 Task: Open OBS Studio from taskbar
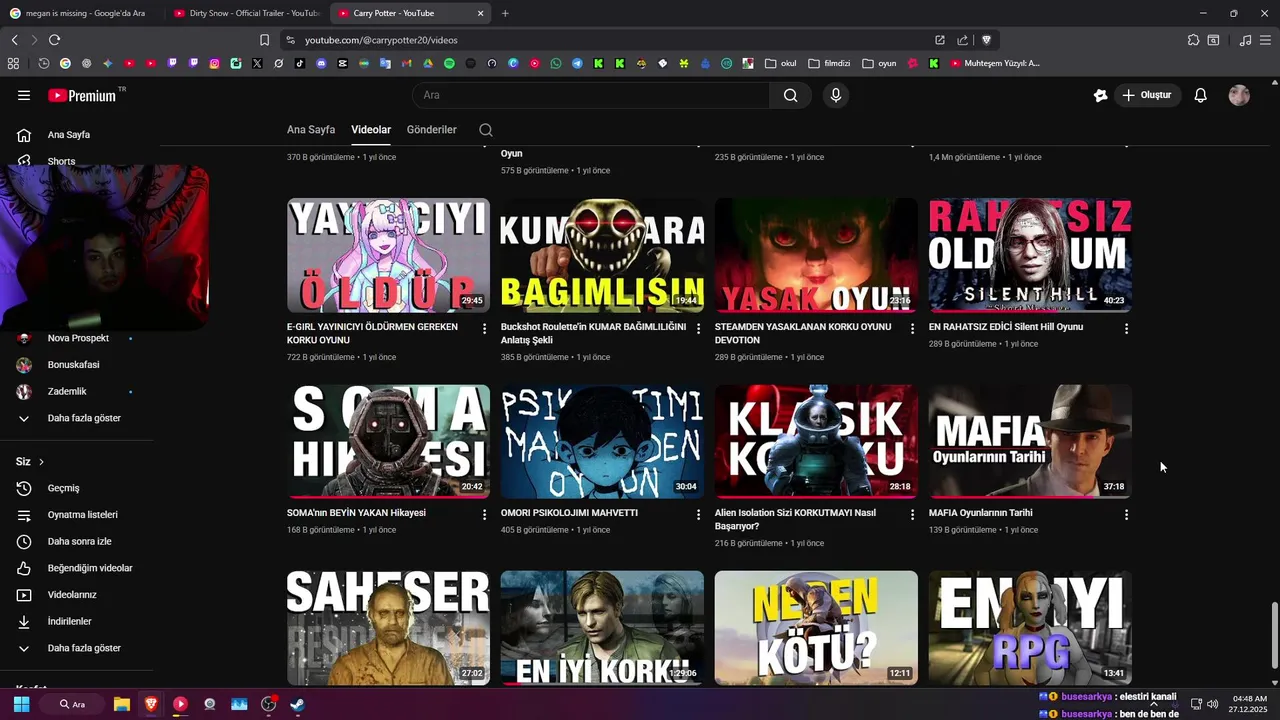tap(268, 704)
